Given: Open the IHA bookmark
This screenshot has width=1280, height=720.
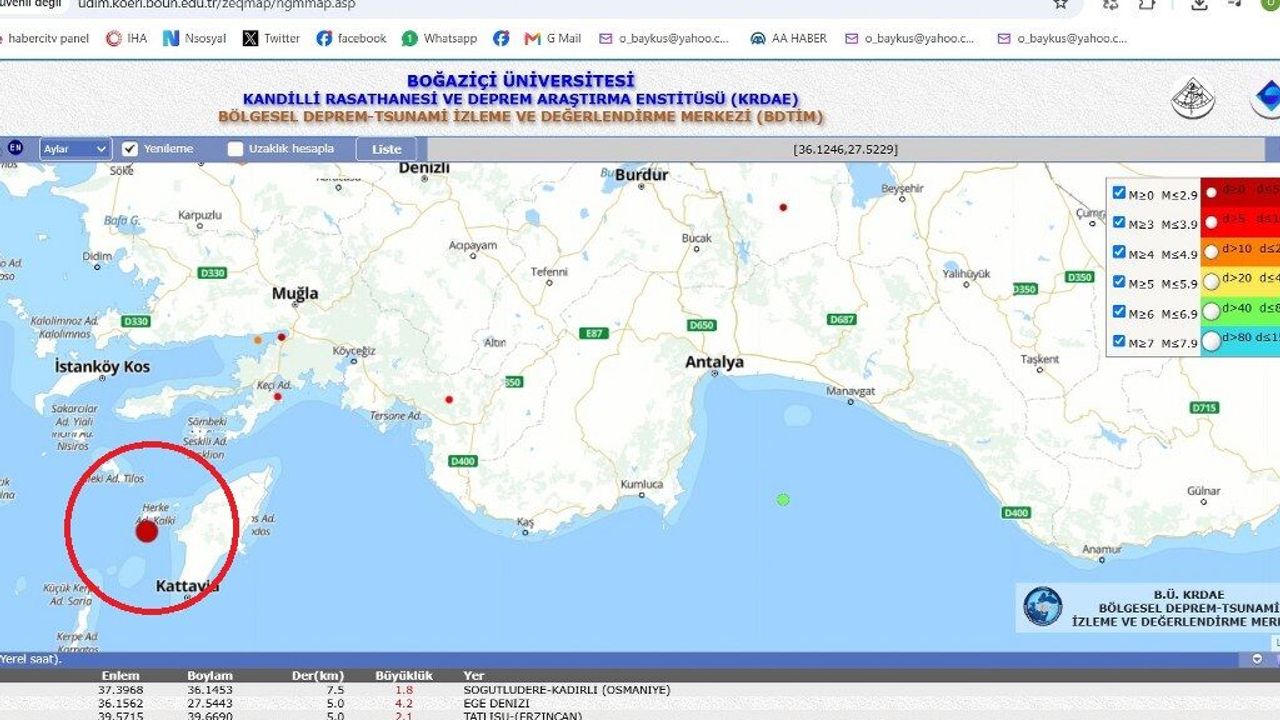Looking at the screenshot, I should [127, 39].
